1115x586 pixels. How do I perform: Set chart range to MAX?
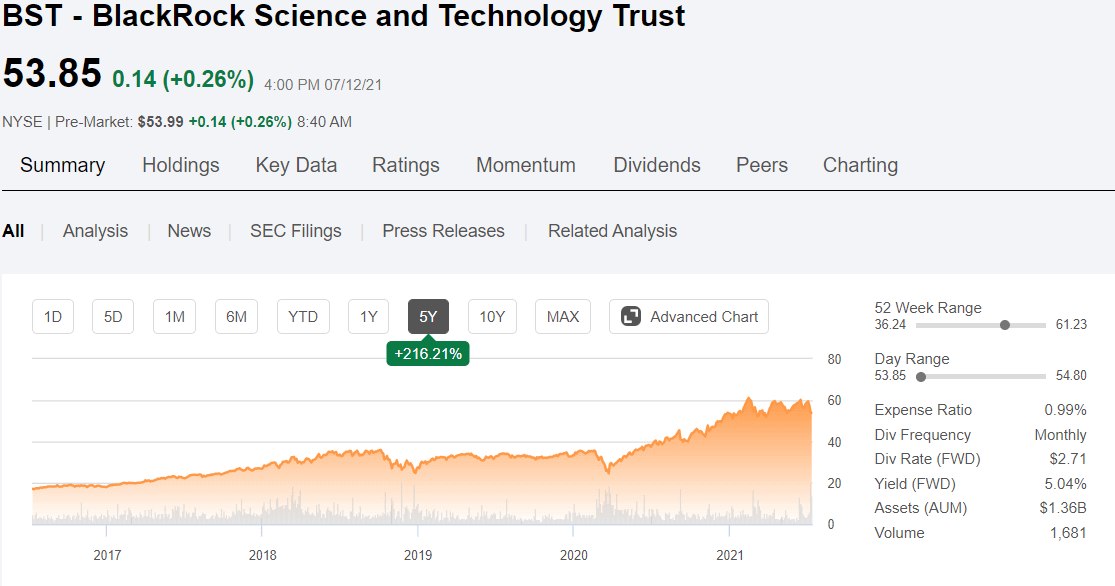[563, 316]
